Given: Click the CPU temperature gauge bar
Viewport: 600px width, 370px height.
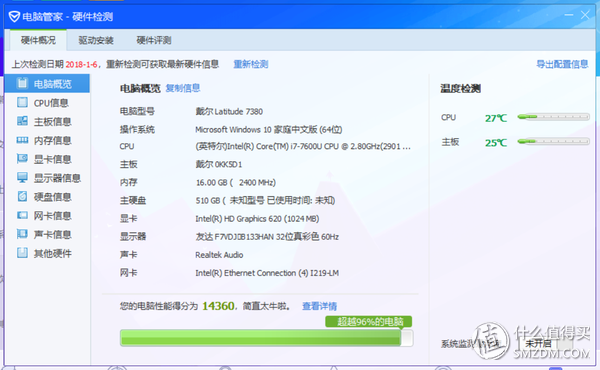Looking at the screenshot, I should tap(553, 117).
